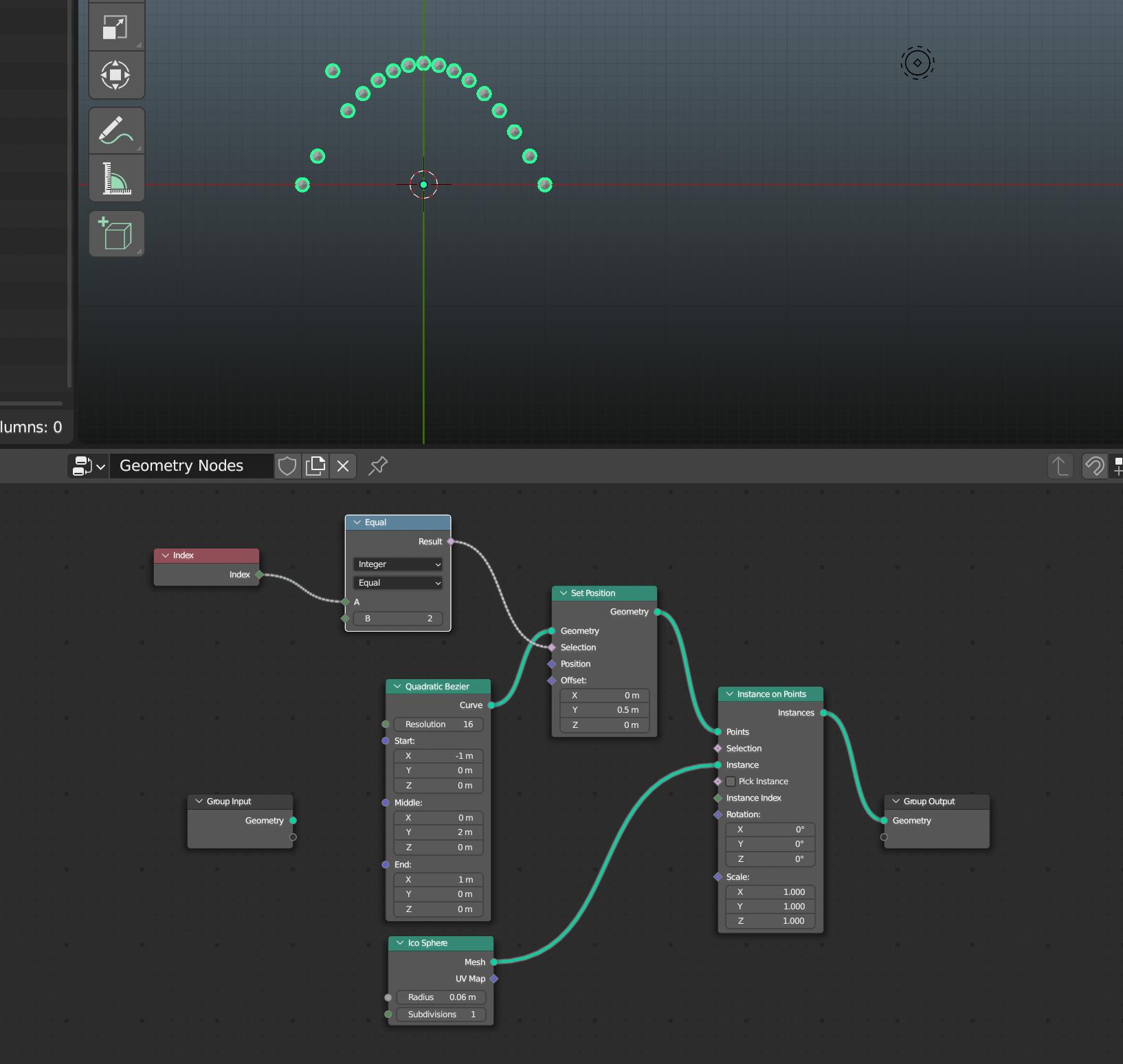This screenshot has width=1123, height=1064.
Task: Click Instance on Points Scale Z field
Action: (x=770, y=921)
